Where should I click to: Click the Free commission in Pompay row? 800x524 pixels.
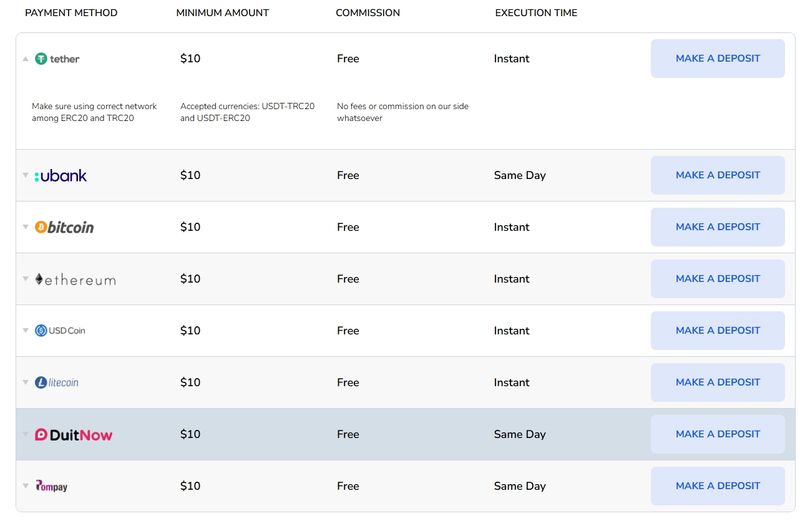tap(348, 486)
